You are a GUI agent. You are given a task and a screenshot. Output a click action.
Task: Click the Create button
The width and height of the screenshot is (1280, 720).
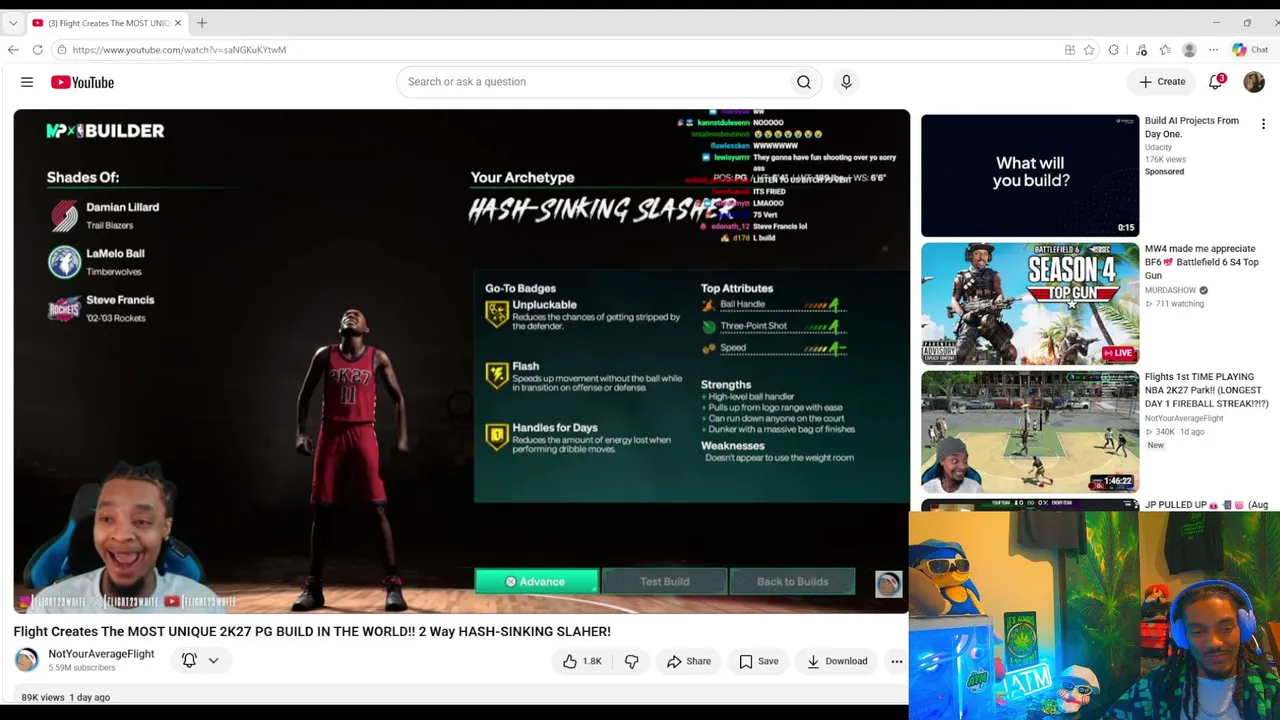pyautogui.click(x=1162, y=82)
